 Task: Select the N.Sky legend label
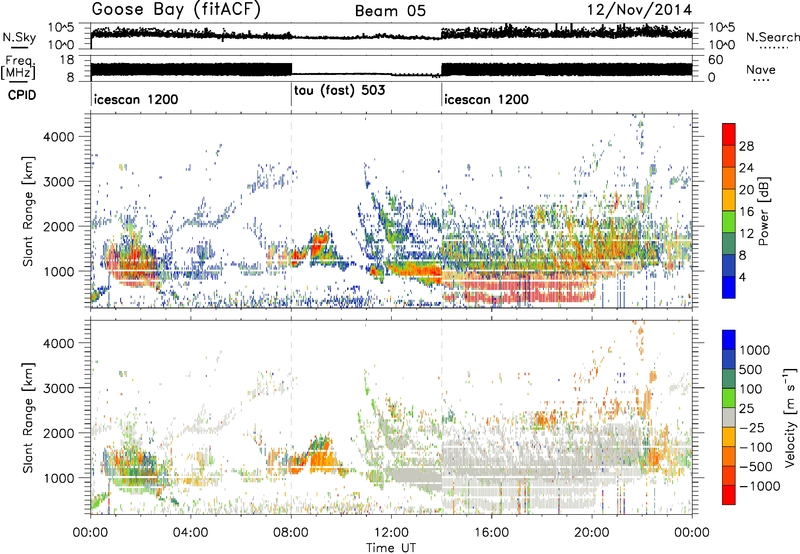tap(19, 37)
